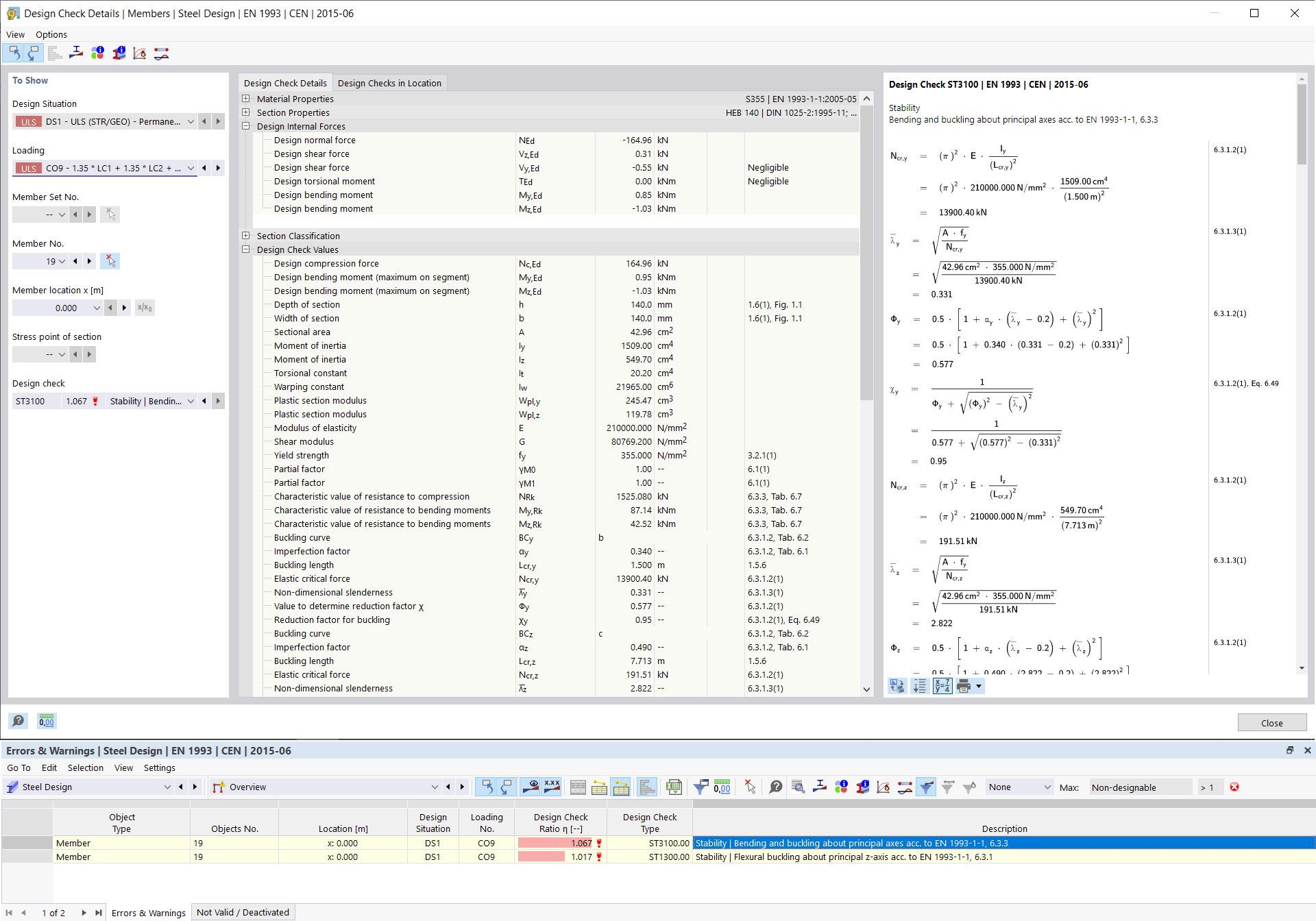Switch to Design Checks in Location tab
The width and height of the screenshot is (1316, 921).
[x=391, y=82]
